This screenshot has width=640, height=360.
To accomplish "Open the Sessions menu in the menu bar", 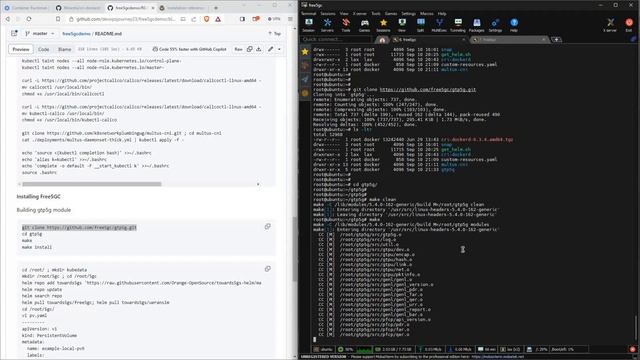I will pos(328,13).
